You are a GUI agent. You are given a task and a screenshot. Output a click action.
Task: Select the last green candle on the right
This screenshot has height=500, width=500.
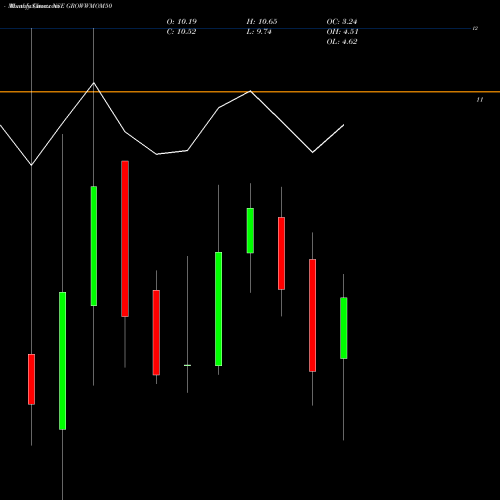click(344, 328)
